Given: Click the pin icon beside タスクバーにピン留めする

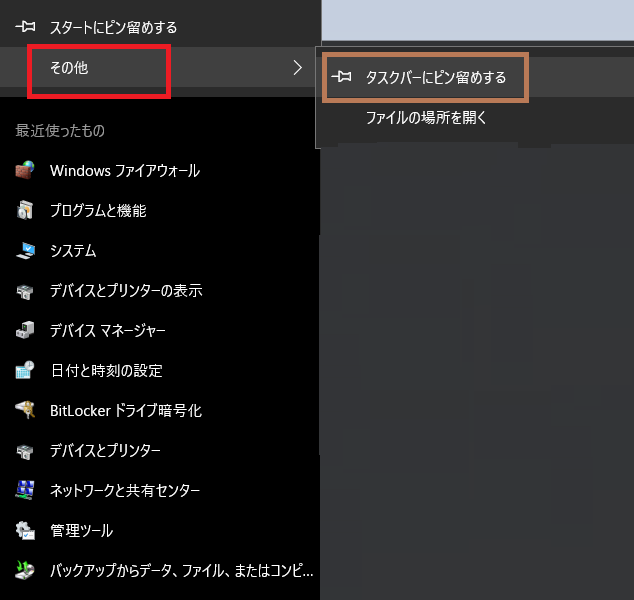Looking at the screenshot, I should (x=341, y=76).
